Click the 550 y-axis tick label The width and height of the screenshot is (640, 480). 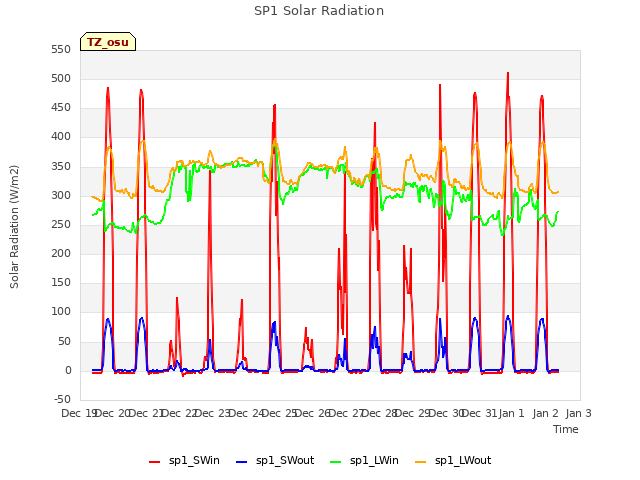(x=61, y=49)
